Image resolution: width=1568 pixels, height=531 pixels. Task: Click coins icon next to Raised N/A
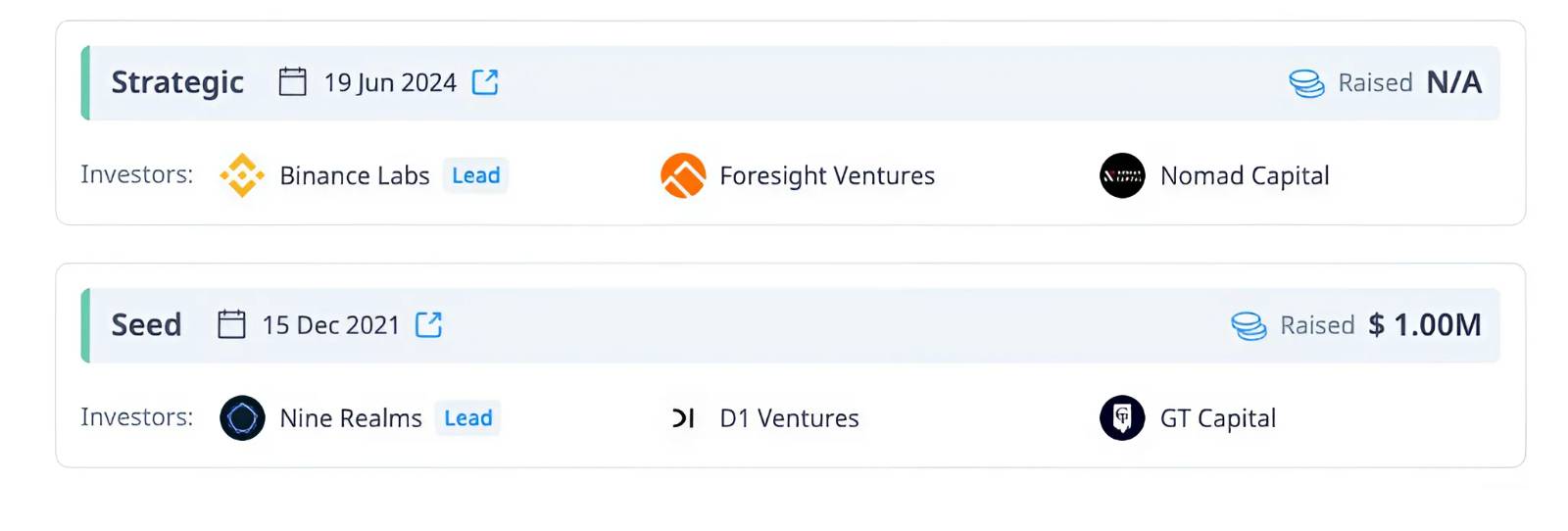(1306, 83)
